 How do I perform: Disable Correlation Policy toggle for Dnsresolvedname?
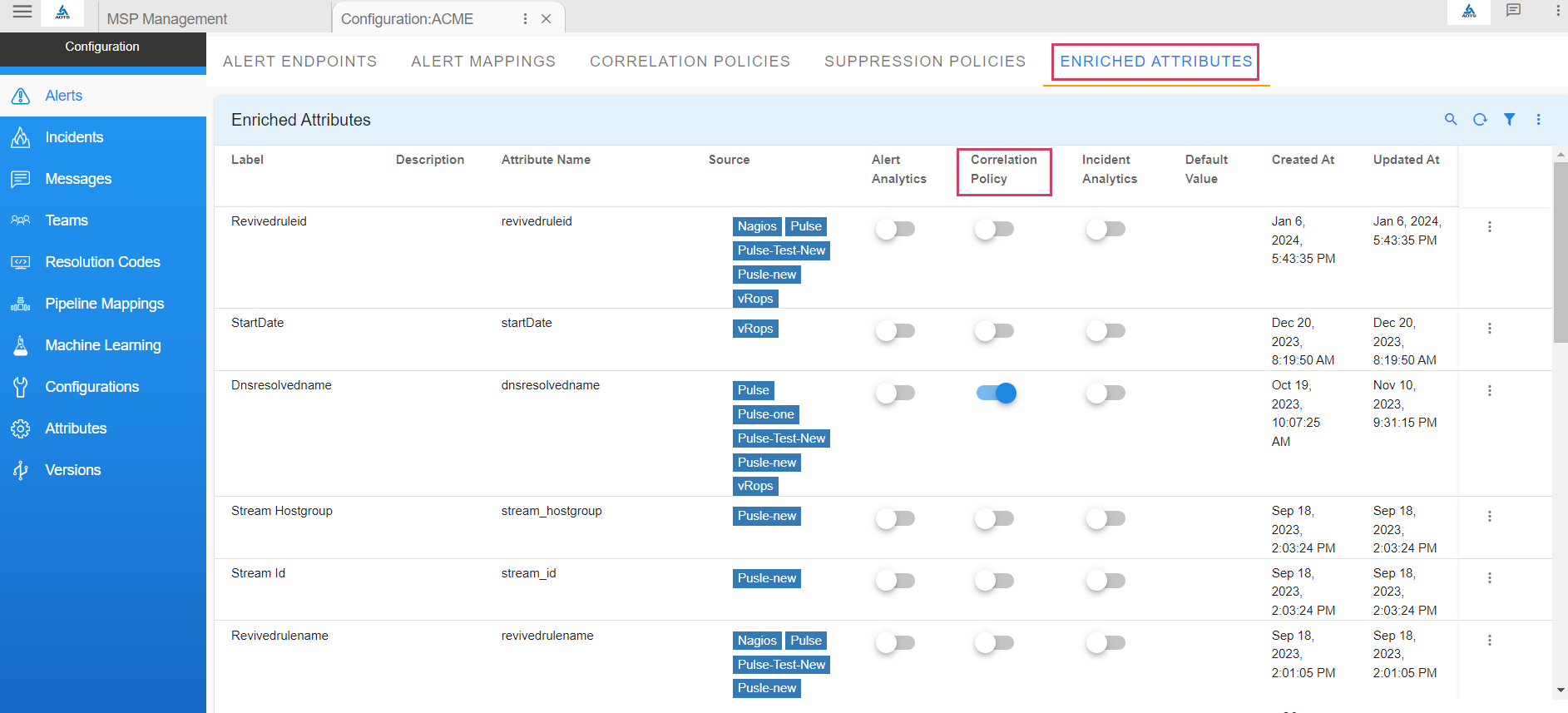point(996,393)
